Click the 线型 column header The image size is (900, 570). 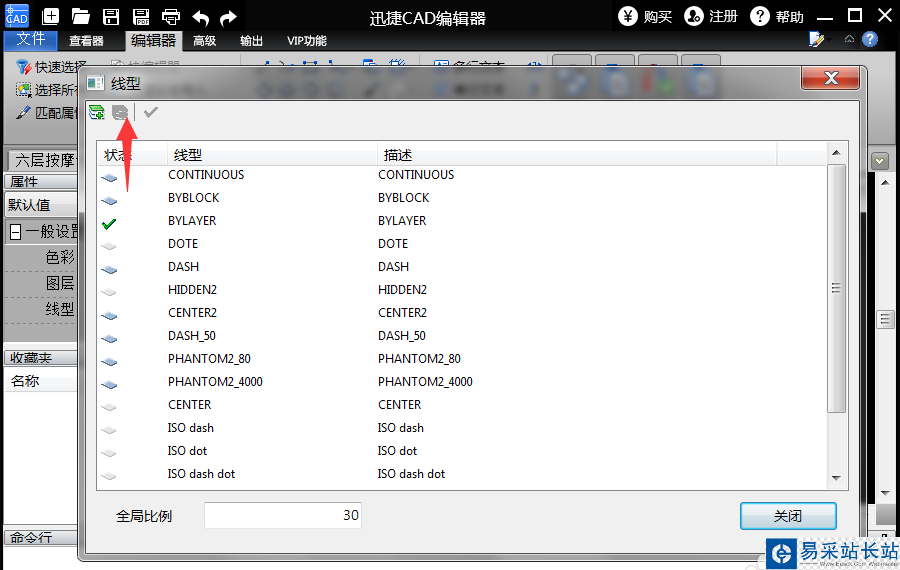tap(272, 154)
